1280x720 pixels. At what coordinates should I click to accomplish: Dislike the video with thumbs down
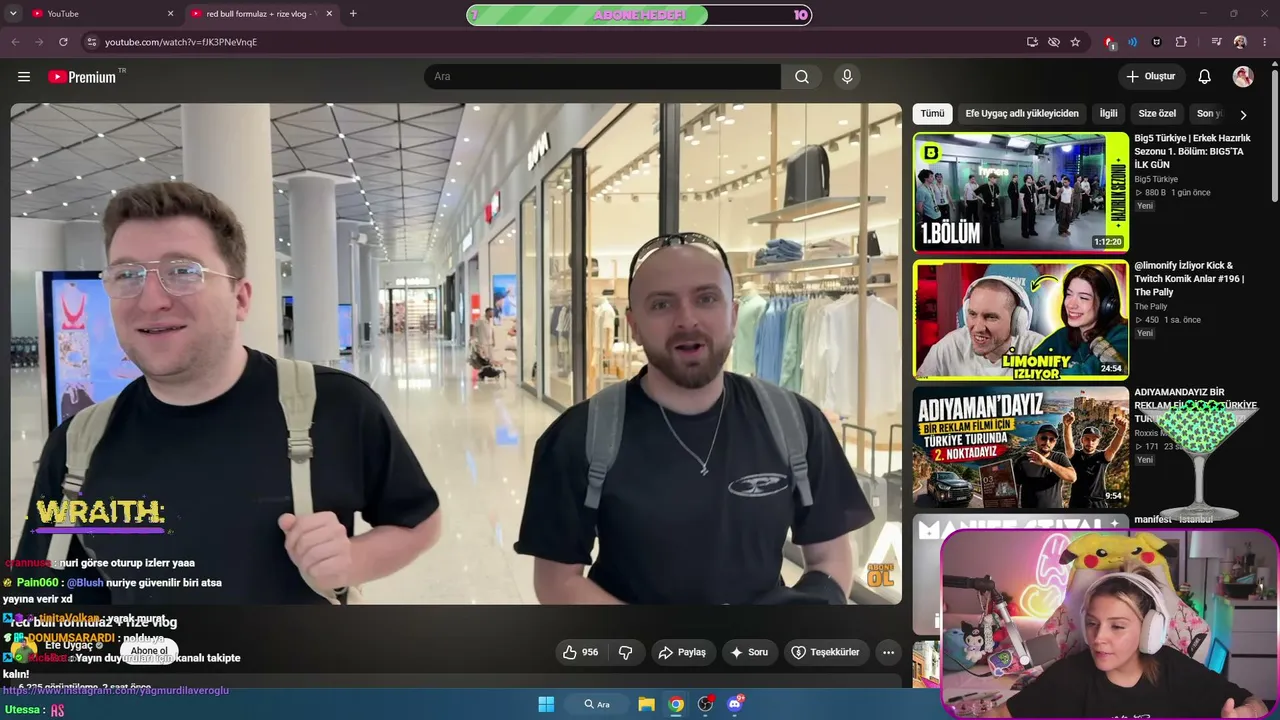(626, 652)
